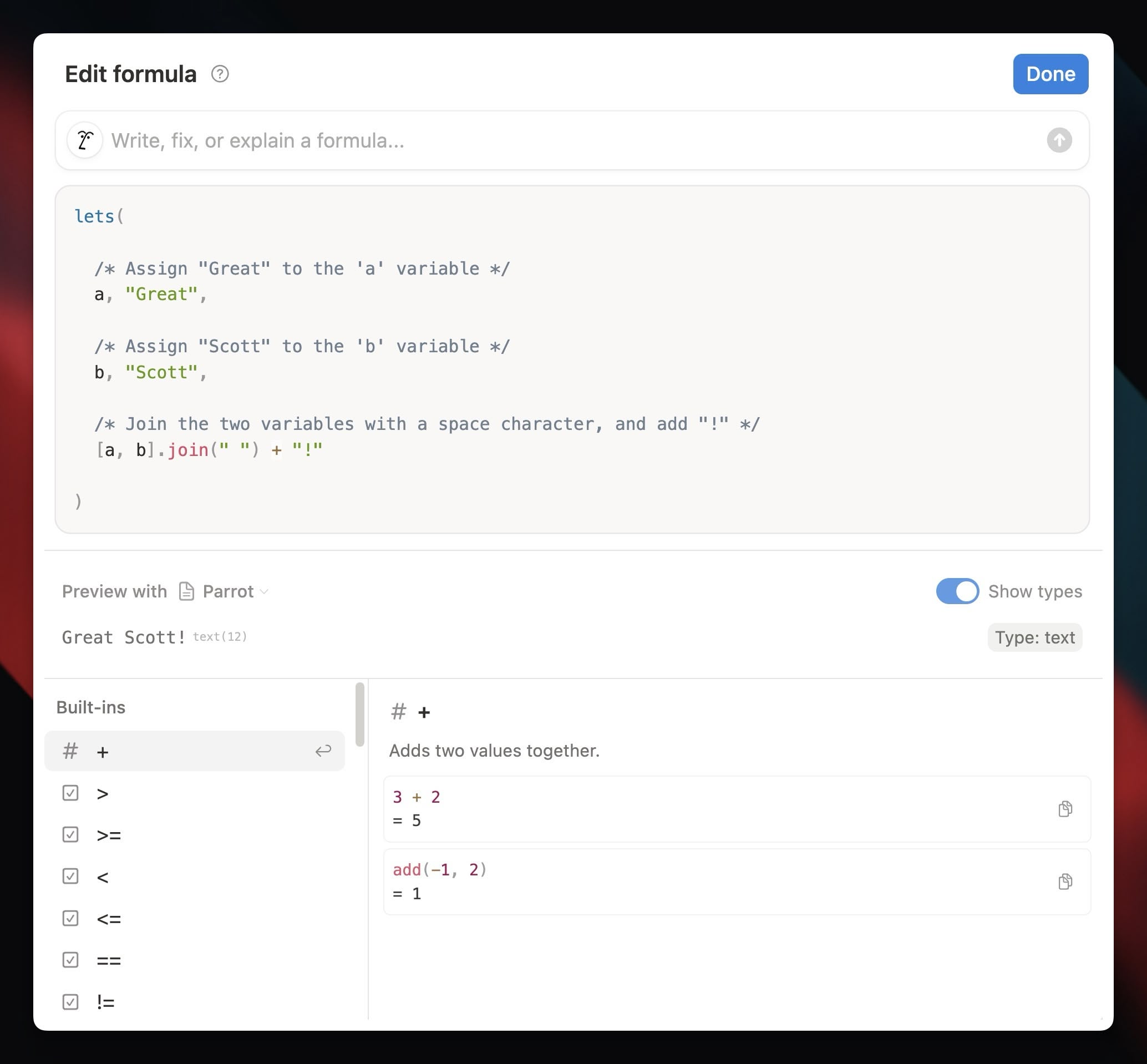Select the != built-in operator

pyautogui.click(x=195, y=1002)
